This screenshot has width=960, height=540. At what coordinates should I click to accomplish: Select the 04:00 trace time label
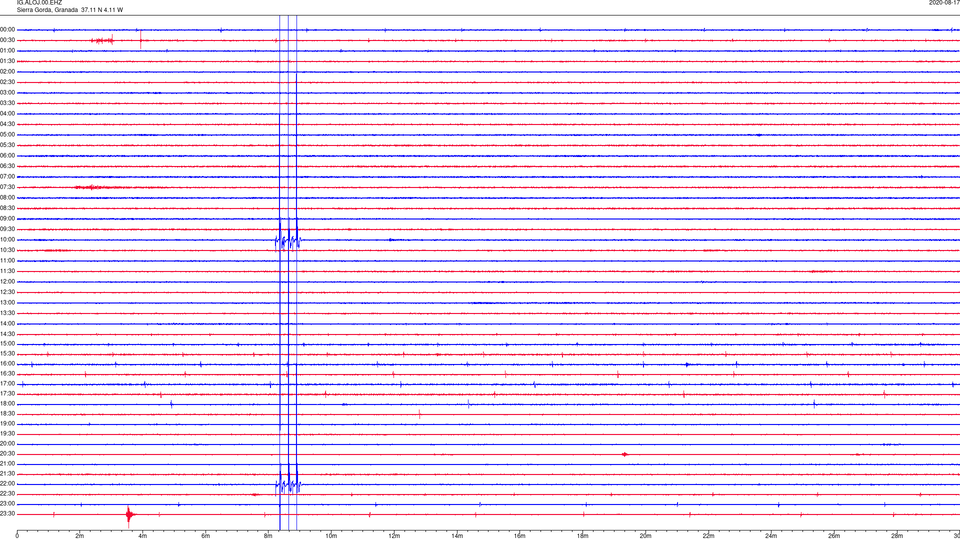[x=7, y=114]
